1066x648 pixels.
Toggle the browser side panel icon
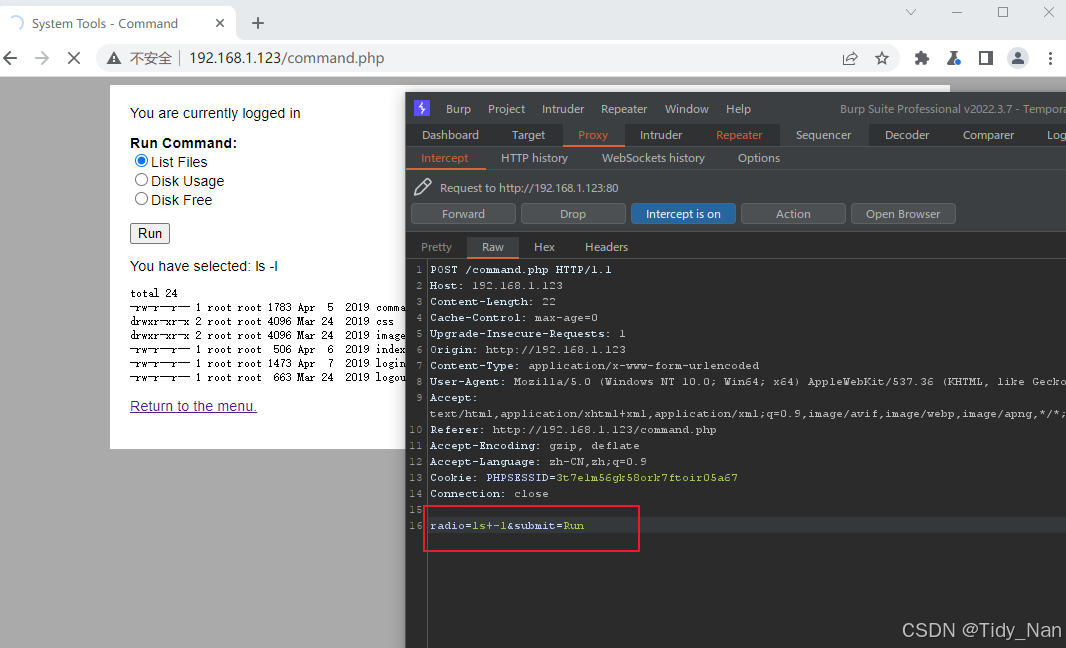986,58
